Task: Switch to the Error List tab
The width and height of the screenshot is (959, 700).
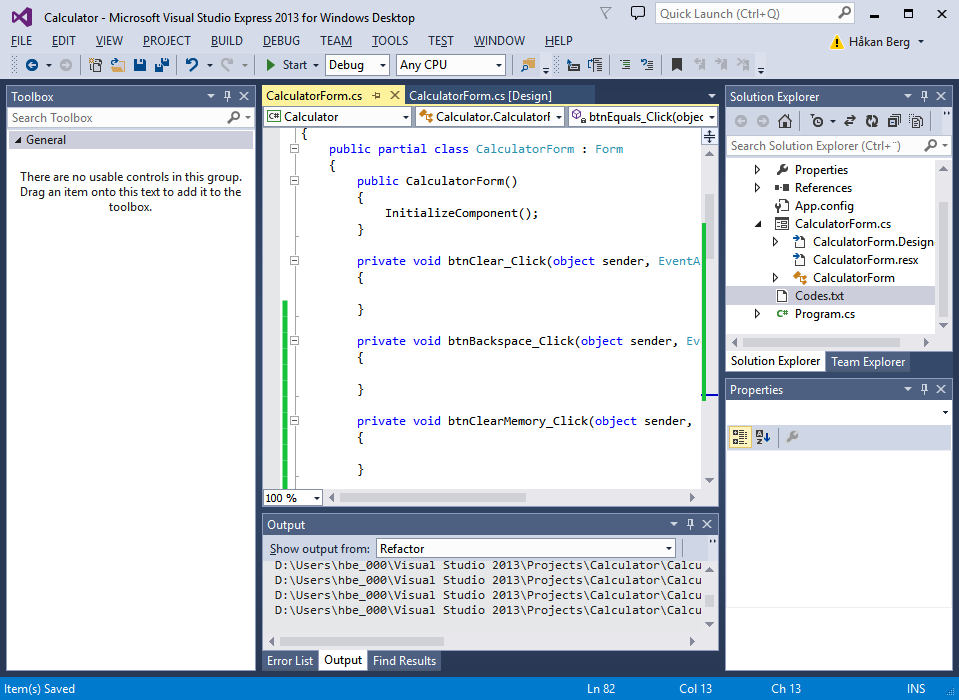Action: click(x=290, y=660)
